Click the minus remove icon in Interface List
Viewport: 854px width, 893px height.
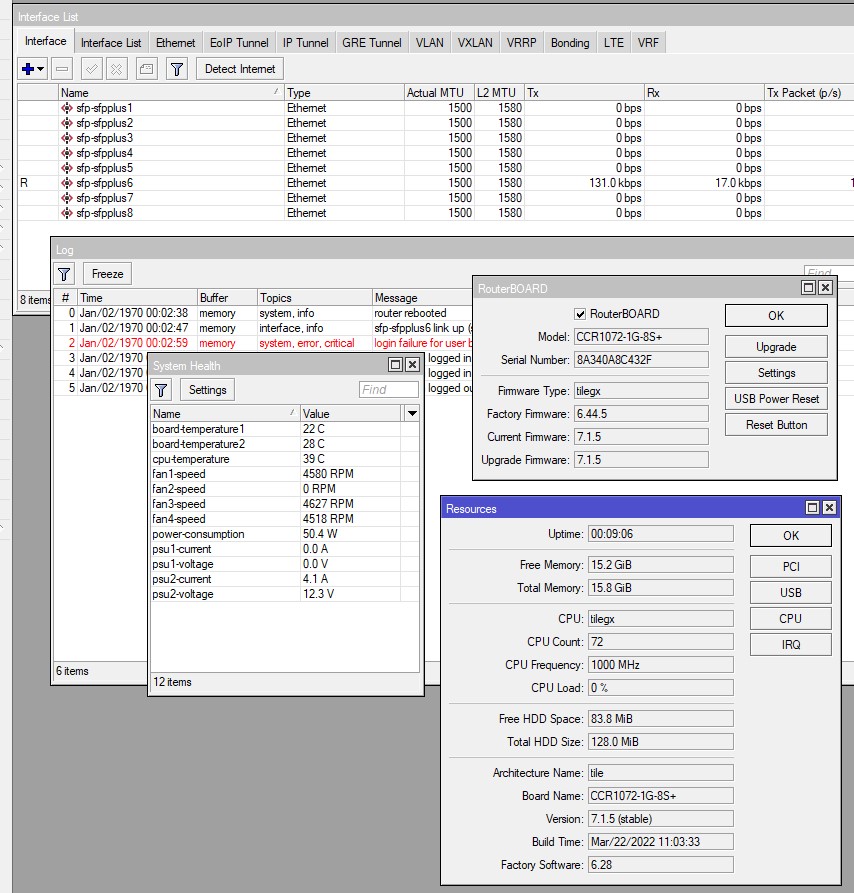pos(62,69)
